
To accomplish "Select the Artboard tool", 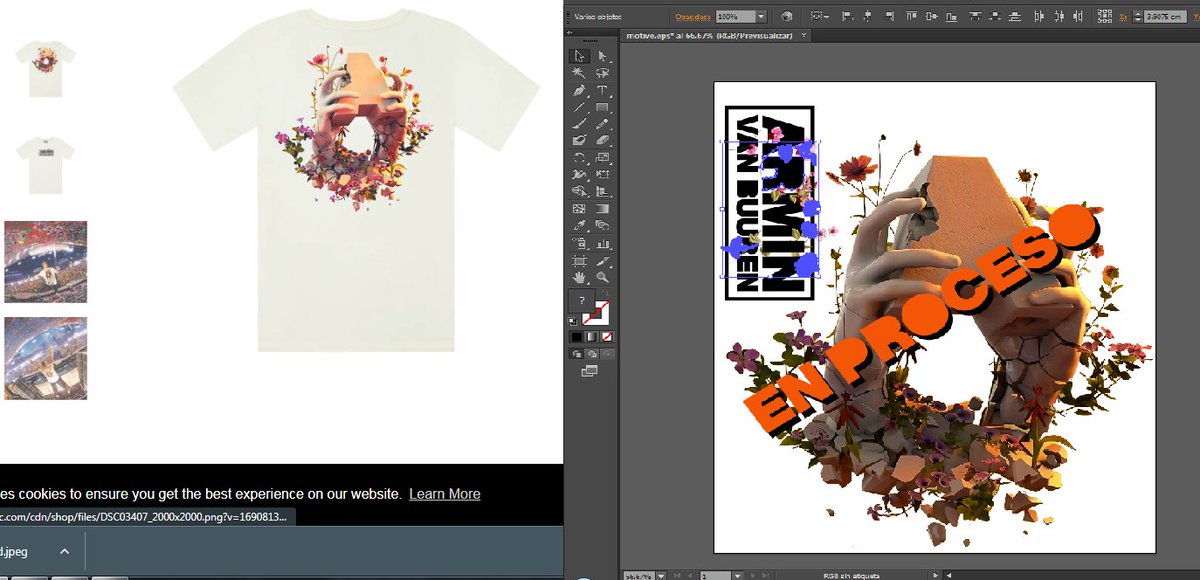I will coord(580,259).
